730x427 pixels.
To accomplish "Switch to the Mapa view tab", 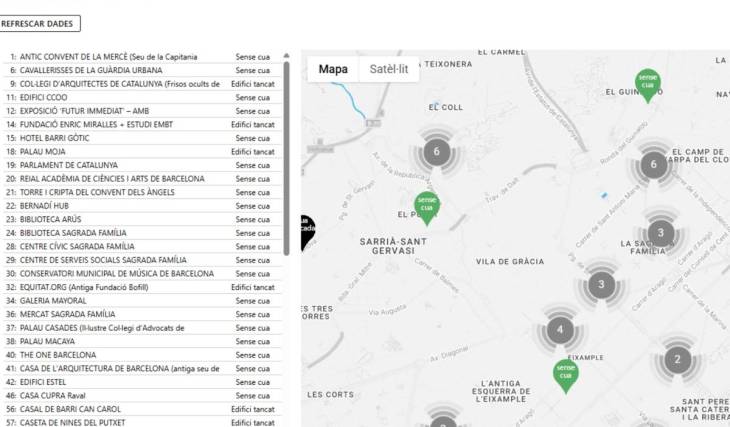I will coord(333,69).
